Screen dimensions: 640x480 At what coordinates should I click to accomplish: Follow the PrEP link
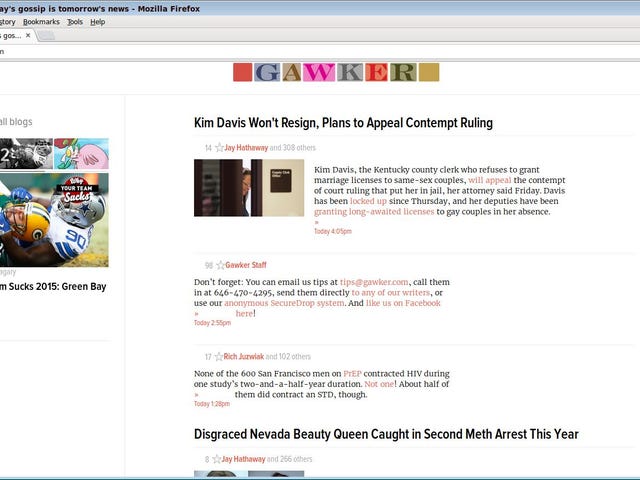352,373
